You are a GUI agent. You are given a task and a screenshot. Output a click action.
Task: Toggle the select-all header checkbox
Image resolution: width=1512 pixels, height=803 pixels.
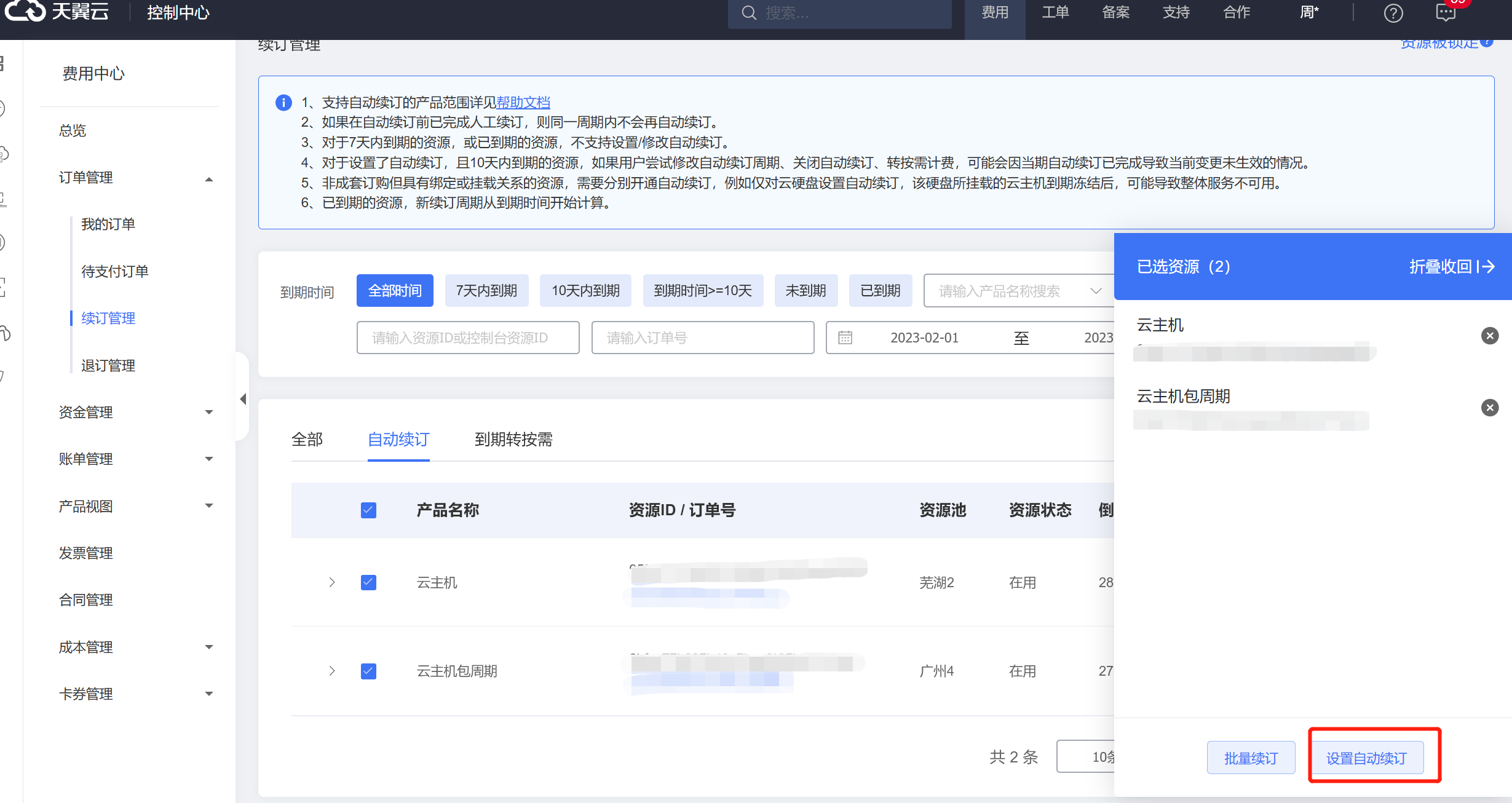[368, 510]
